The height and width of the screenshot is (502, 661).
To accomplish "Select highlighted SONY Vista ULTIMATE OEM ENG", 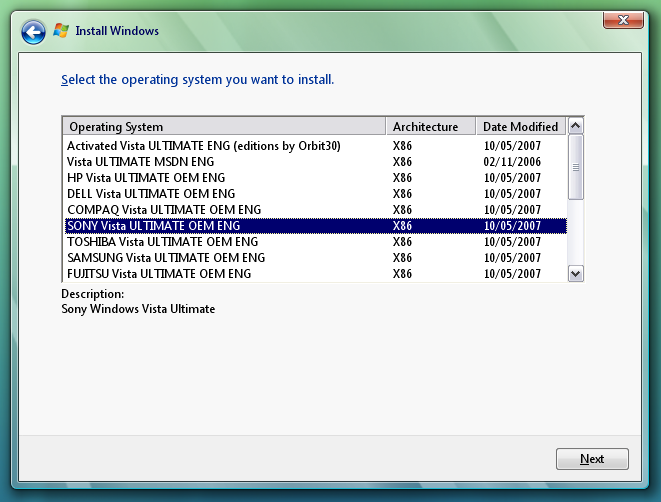I will pos(154,226).
